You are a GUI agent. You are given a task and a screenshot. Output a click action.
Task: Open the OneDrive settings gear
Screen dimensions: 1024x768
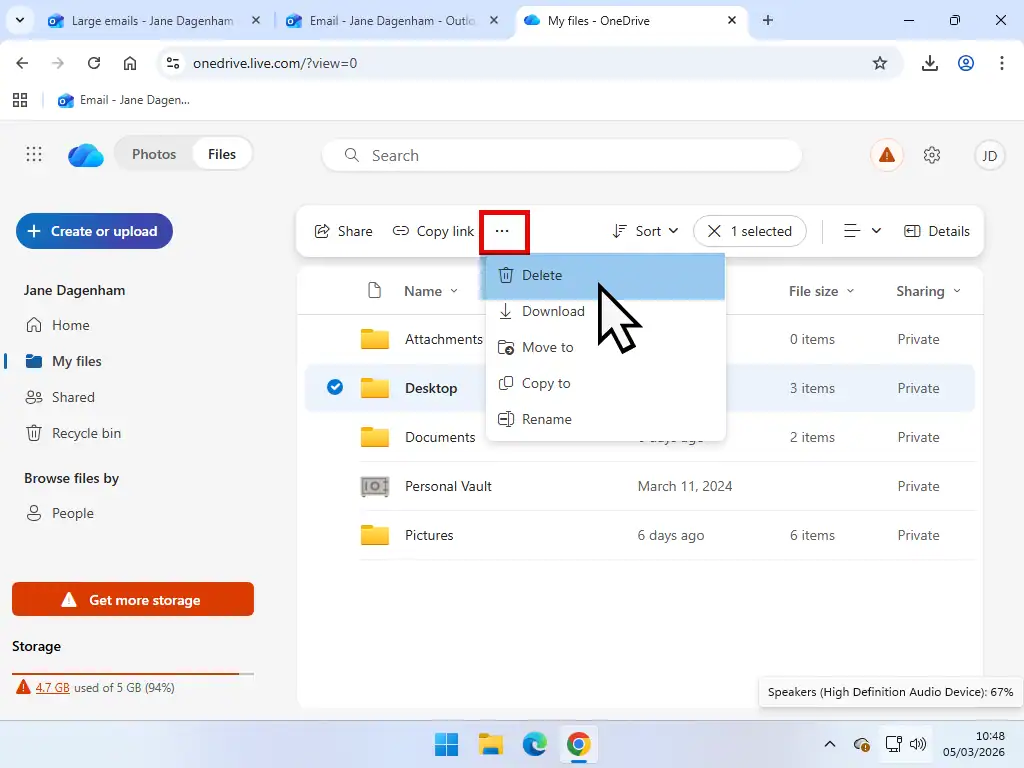coord(932,155)
